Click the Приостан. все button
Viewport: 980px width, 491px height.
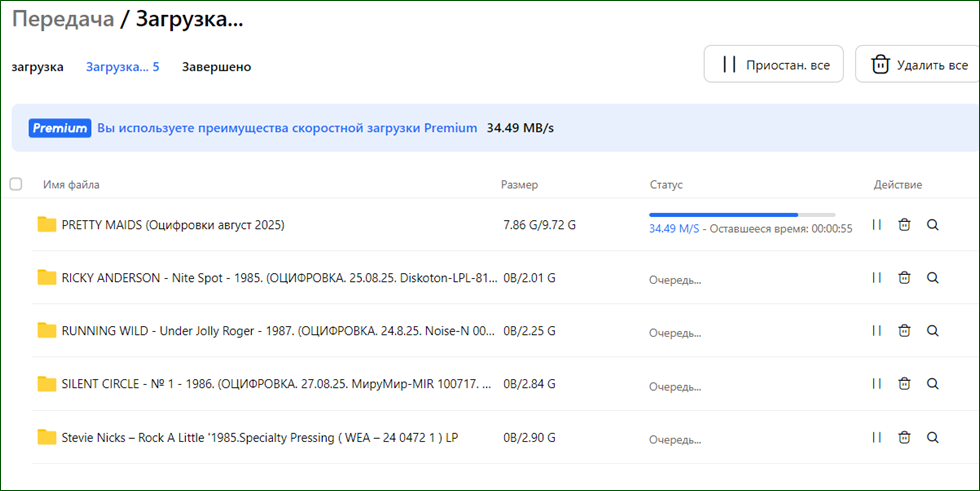[774, 64]
